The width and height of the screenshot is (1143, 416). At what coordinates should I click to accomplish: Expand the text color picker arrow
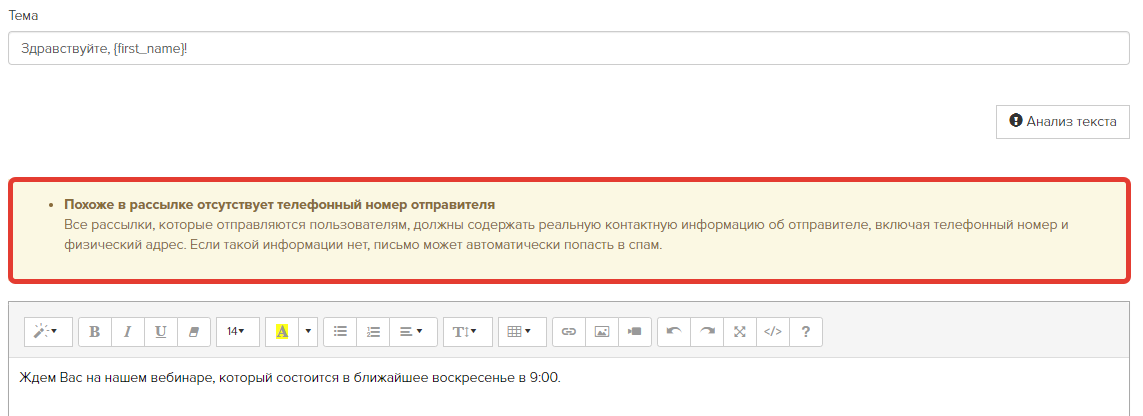pyautogui.click(x=308, y=331)
